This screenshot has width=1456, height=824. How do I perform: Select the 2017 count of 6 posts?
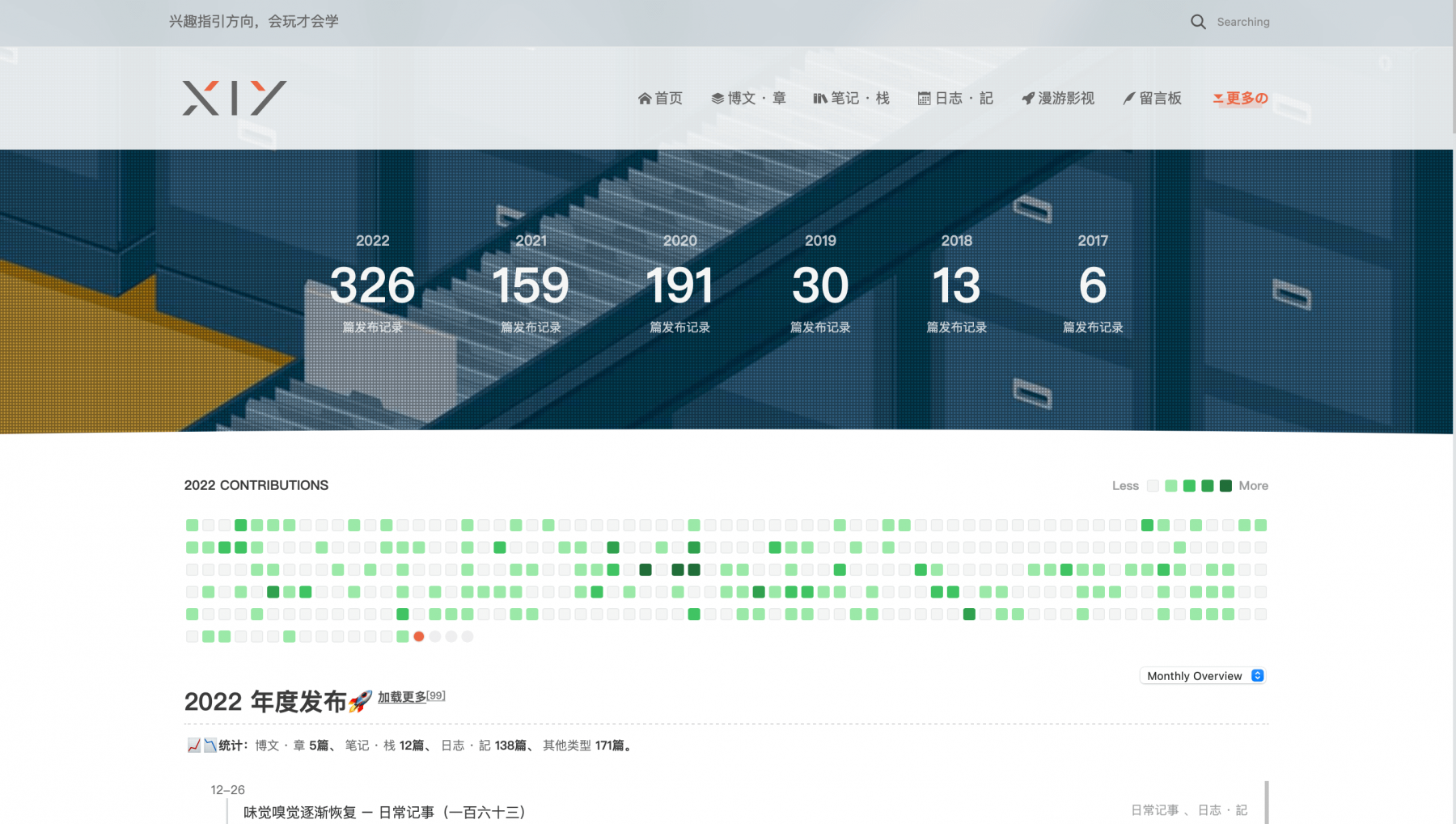pos(1093,285)
